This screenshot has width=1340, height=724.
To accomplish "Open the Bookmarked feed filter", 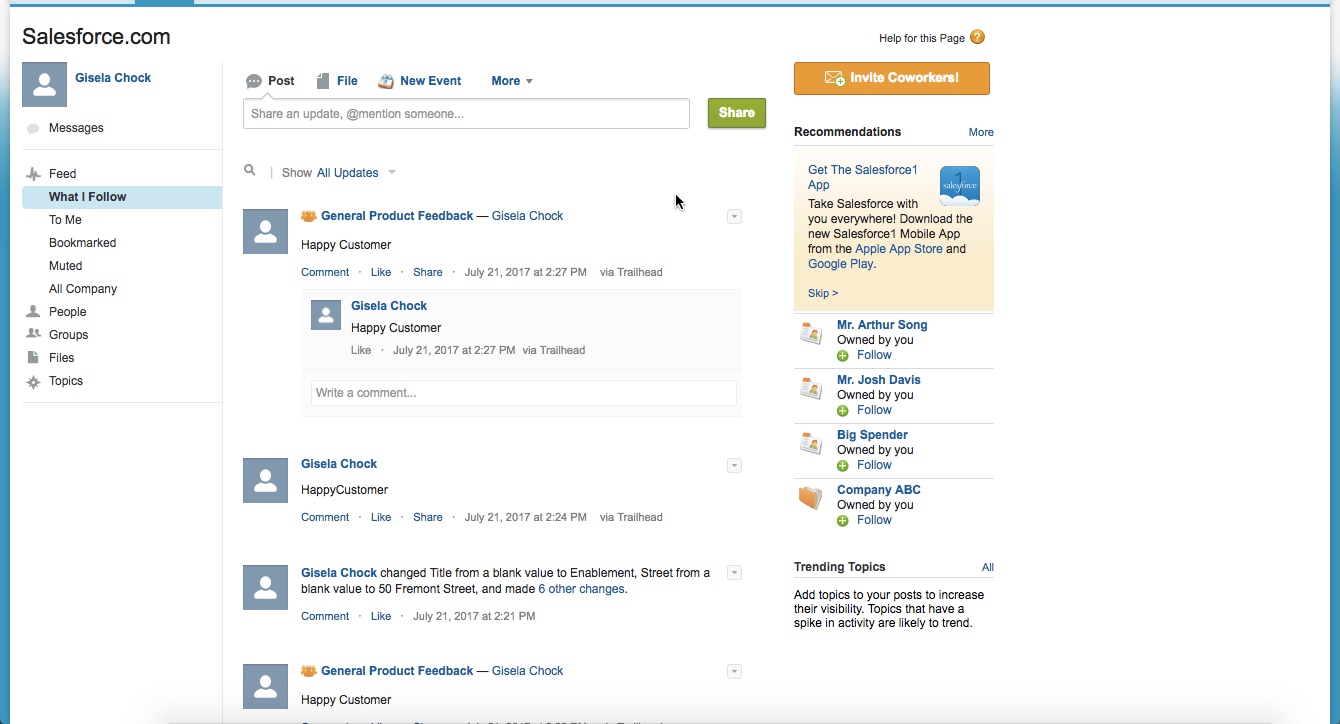I will click(x=82, y=243).
